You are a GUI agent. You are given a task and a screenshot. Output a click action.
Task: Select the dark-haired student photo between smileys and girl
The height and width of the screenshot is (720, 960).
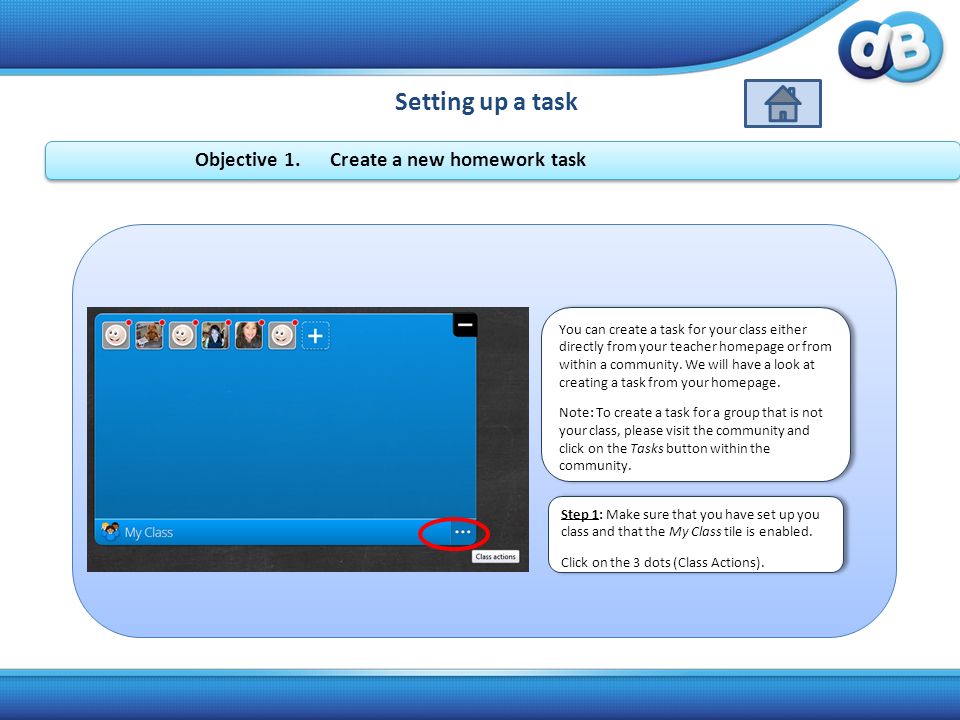[216, 336]
